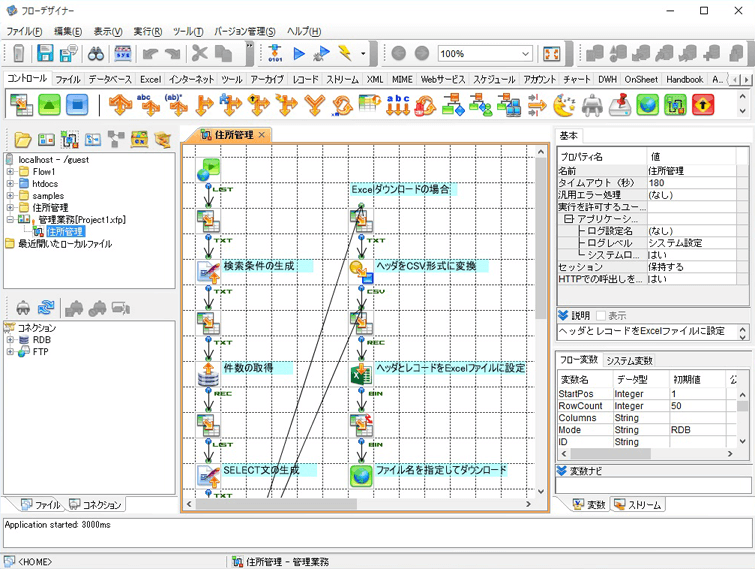This screenshot has height=569, width=755.
Task: Collapse the アプリケーシ property group
Action: pos(568,218)
